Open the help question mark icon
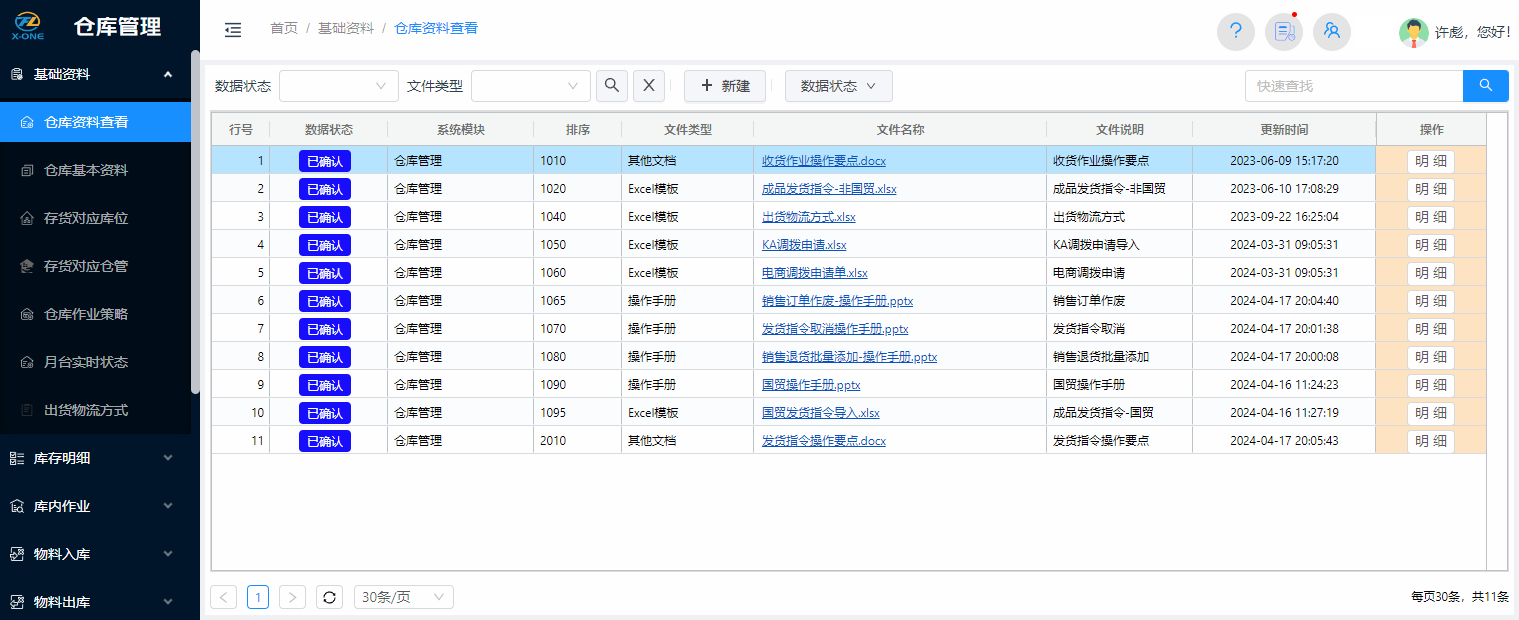 [1235, 32]
